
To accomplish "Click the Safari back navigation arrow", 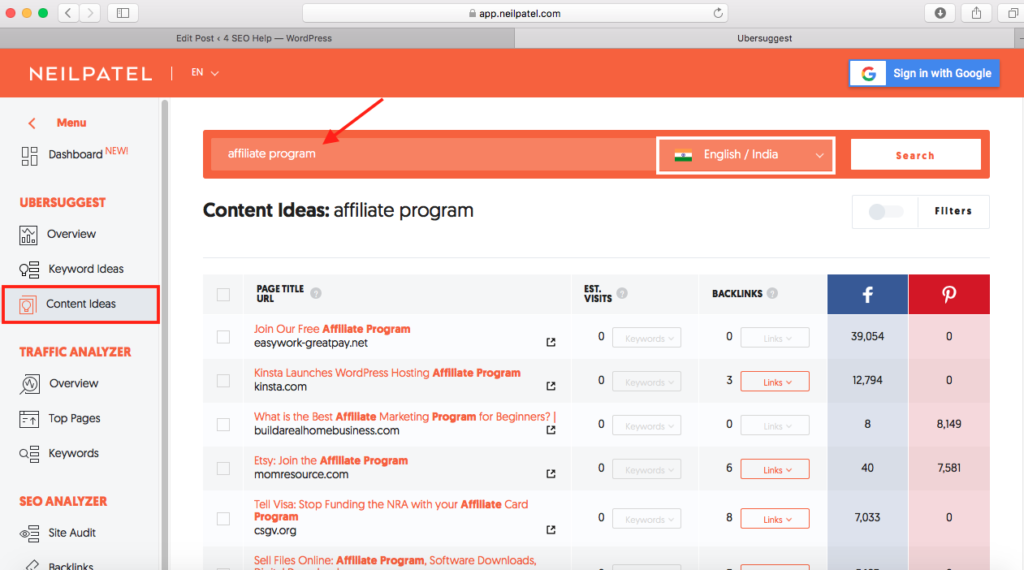I will [x=69, y=13].
